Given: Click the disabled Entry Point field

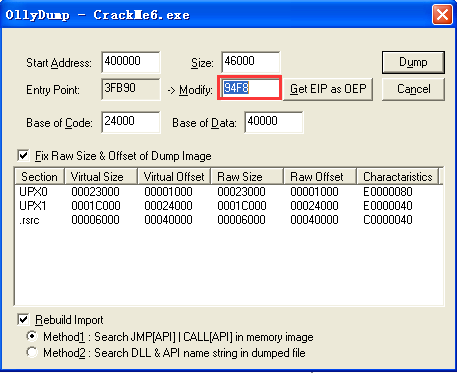Looking at the screenshot, I should pyautogui.click(x=131, y=89).
